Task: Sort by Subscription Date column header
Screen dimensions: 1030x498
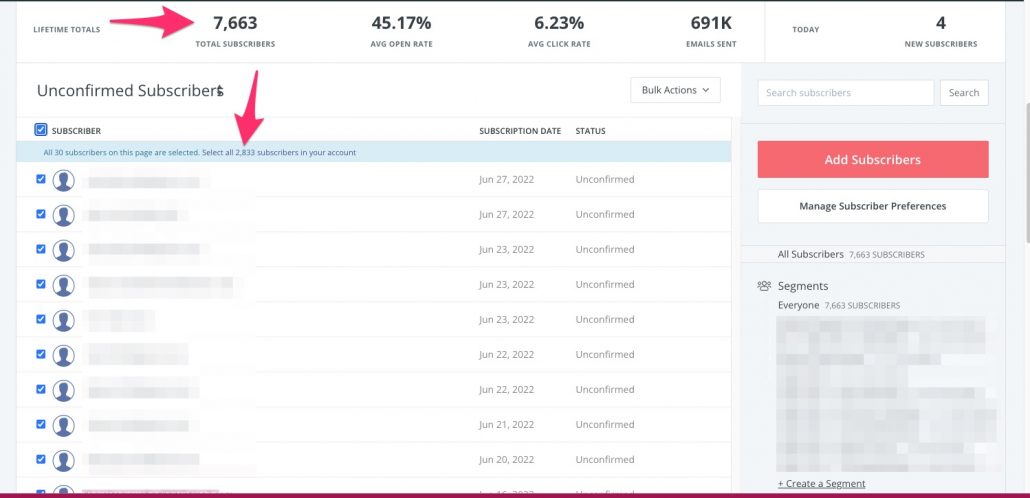Action: tap(519, 131)
